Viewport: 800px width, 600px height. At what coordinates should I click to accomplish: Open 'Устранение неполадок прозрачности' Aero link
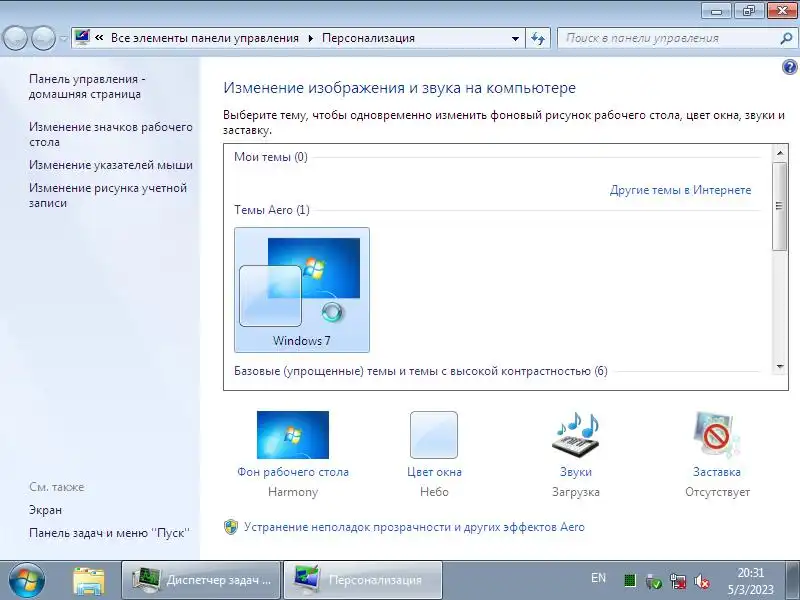(x=414, y=527)
